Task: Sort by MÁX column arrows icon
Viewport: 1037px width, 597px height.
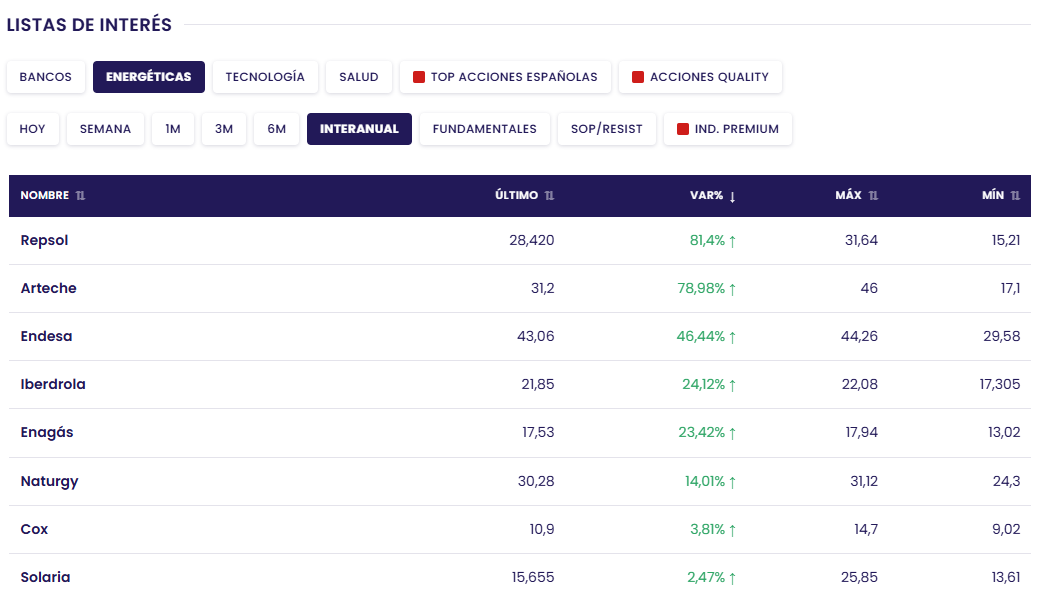Action: pyautogui.click(x=873, y=196)
